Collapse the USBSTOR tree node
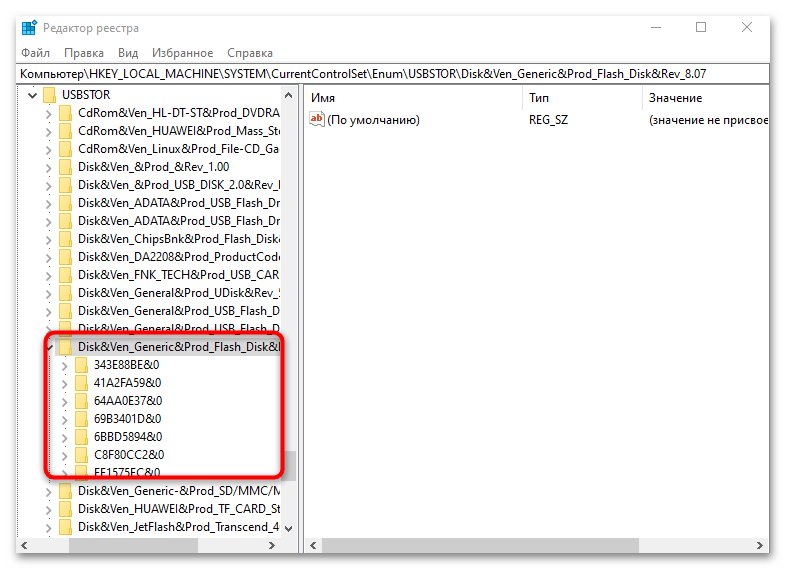The width and height of the screenshot is (786, 569). pyautogui.click(x=33, y=95)
